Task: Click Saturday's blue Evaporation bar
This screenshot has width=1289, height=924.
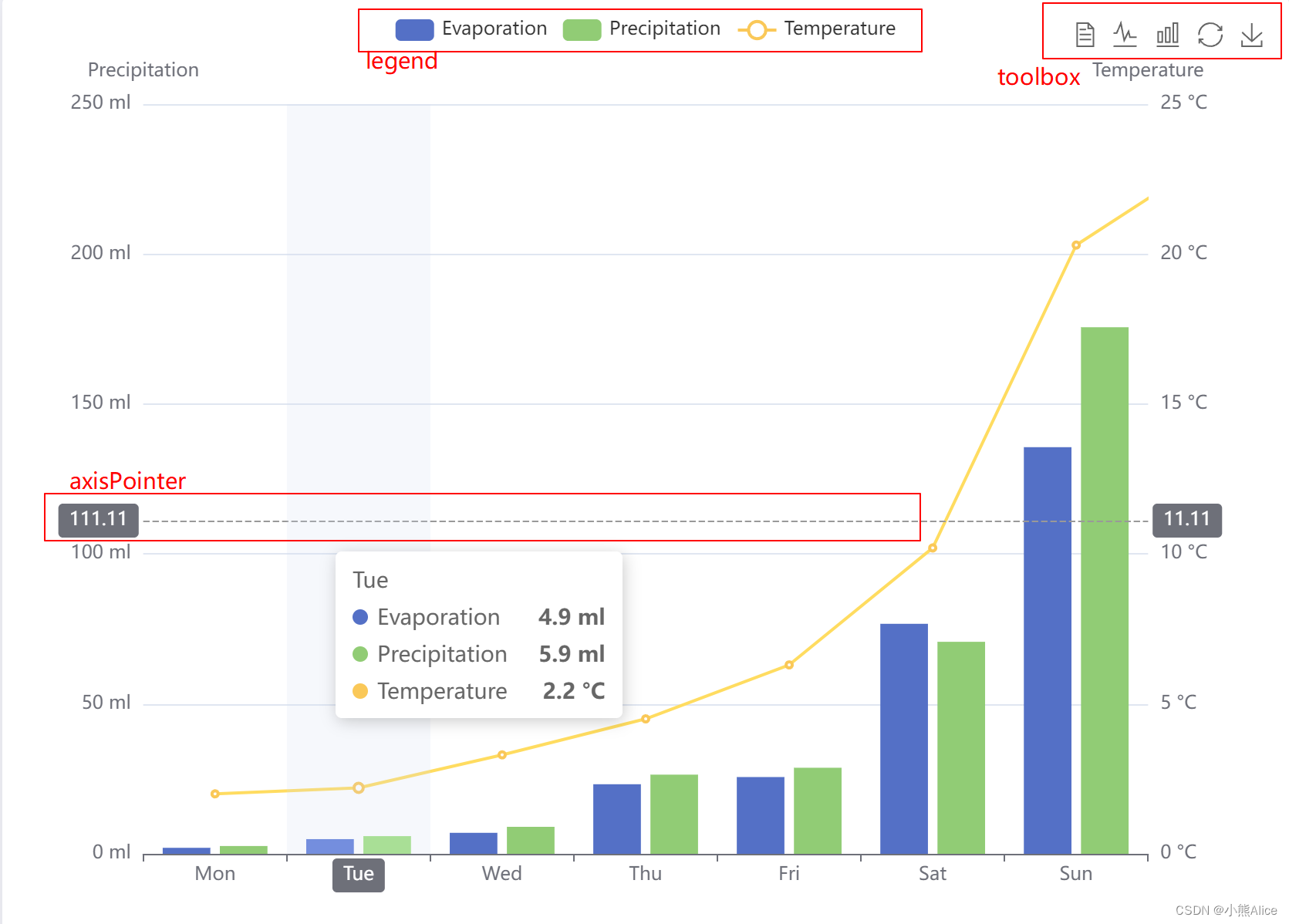Action: tap(904, 739)
